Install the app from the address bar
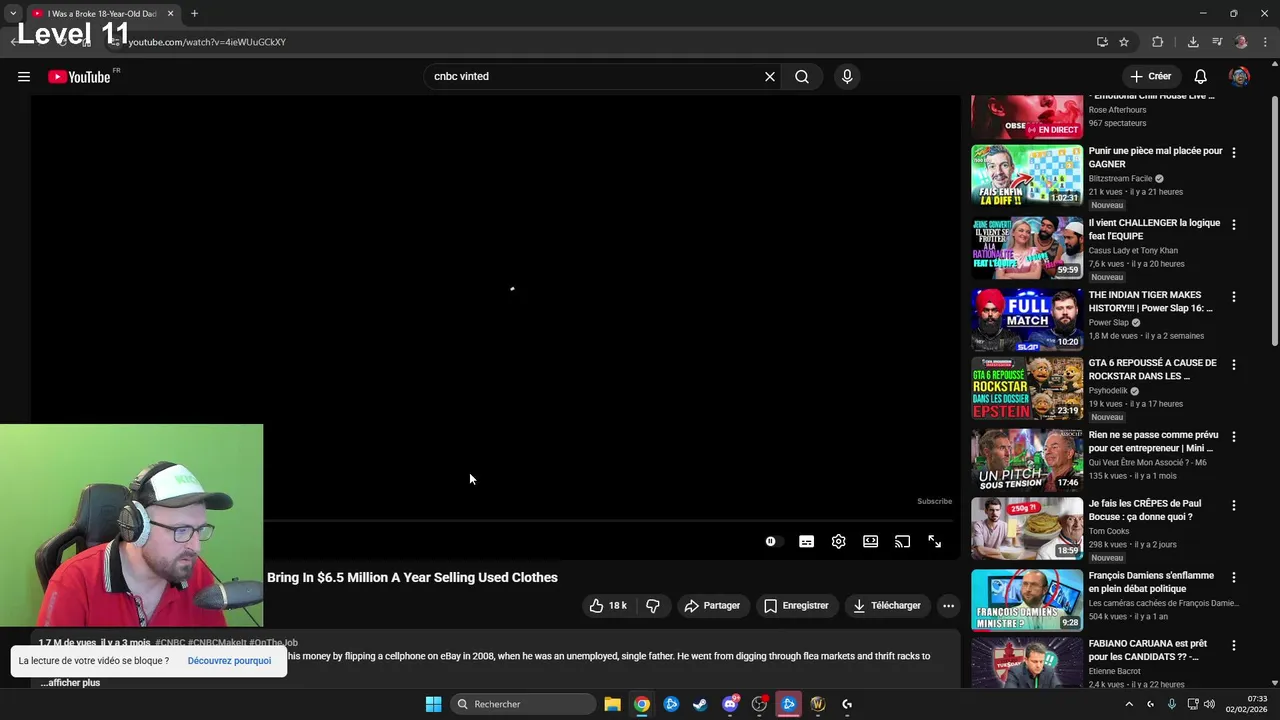 coord(1102,42)
